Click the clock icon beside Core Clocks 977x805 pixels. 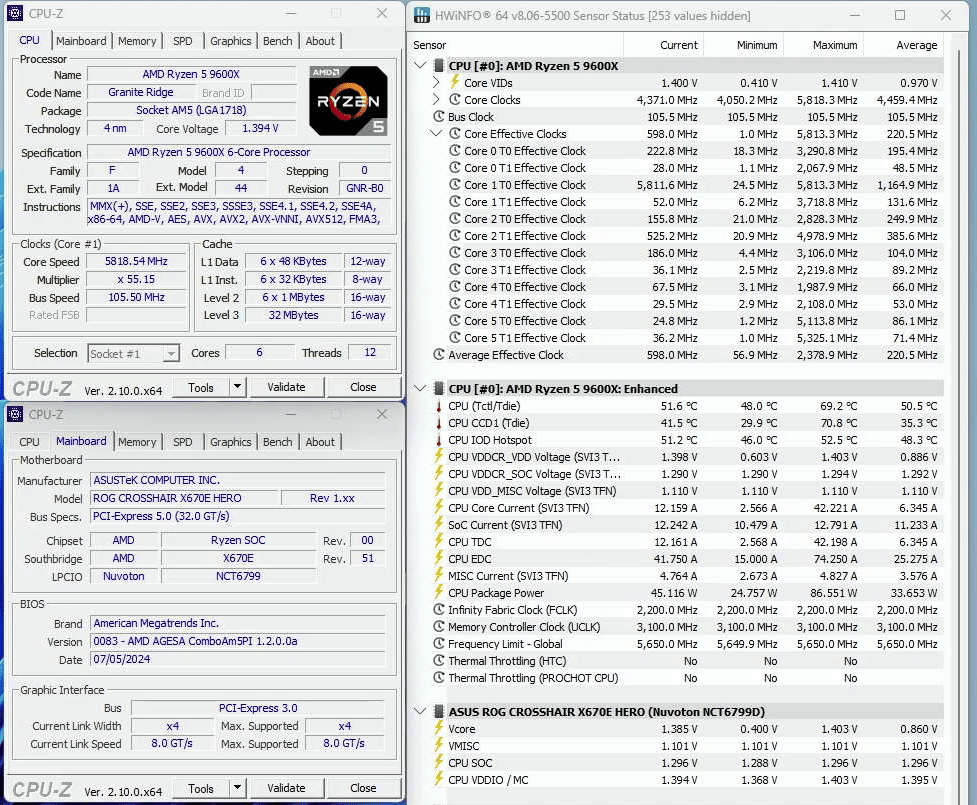455,100
